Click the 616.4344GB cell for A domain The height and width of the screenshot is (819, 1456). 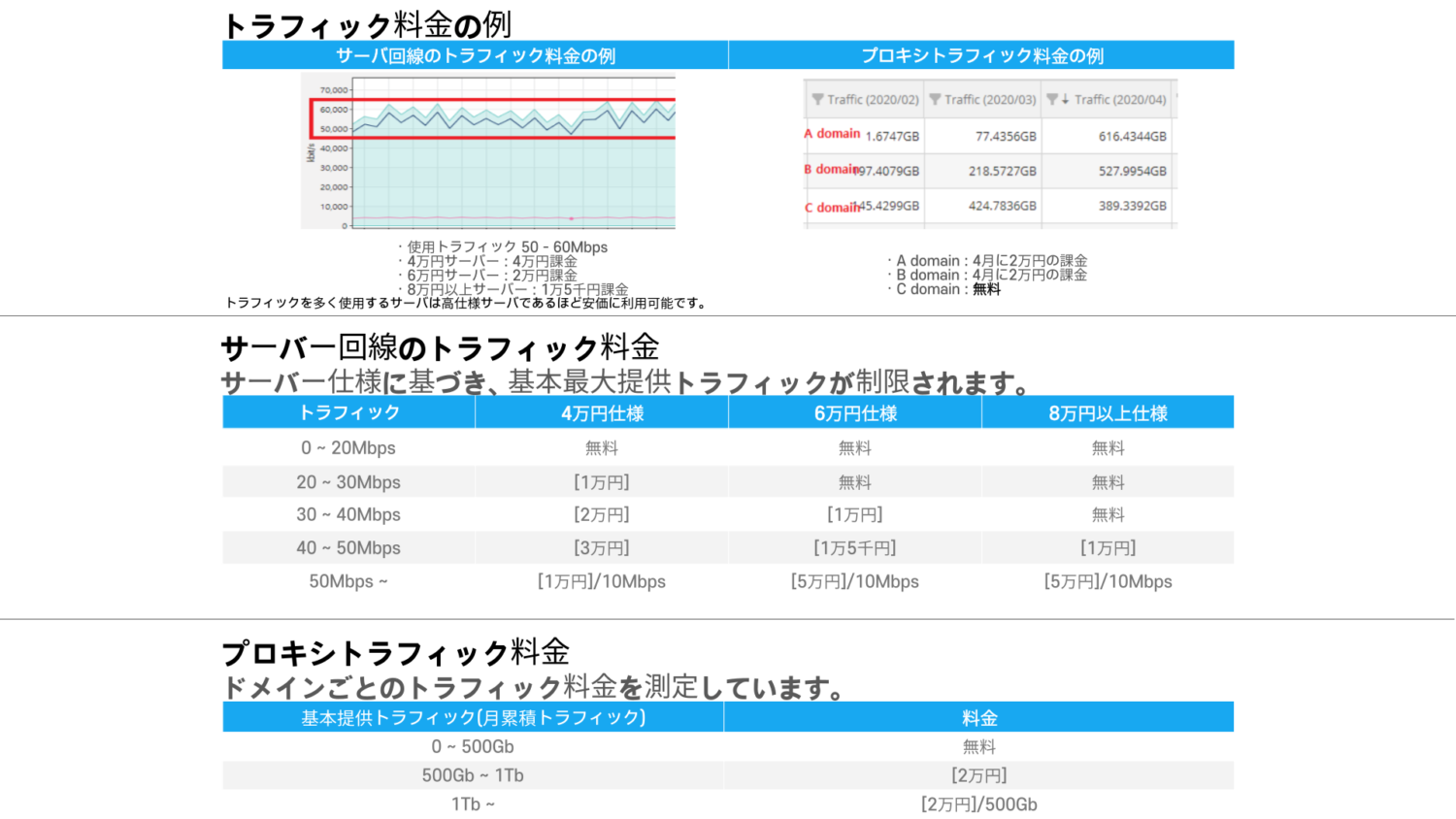[1132, 137]
